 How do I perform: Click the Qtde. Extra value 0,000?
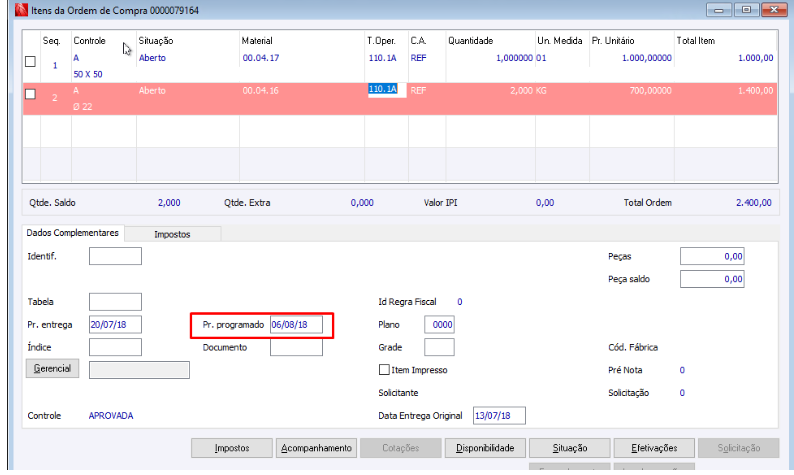point(362,203)
